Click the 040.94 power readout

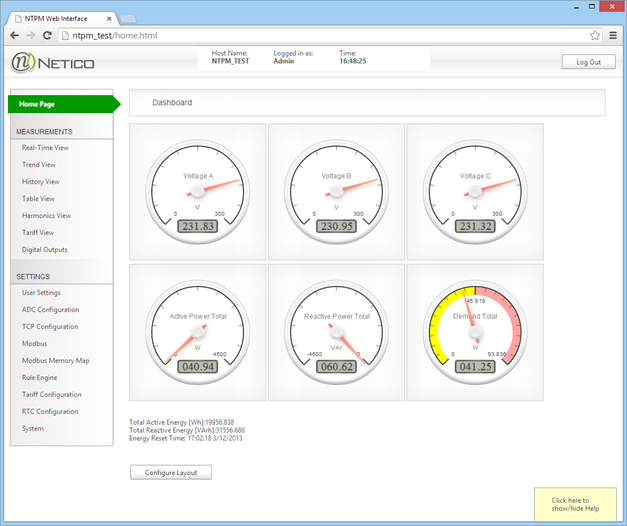(x=198, y=367)
